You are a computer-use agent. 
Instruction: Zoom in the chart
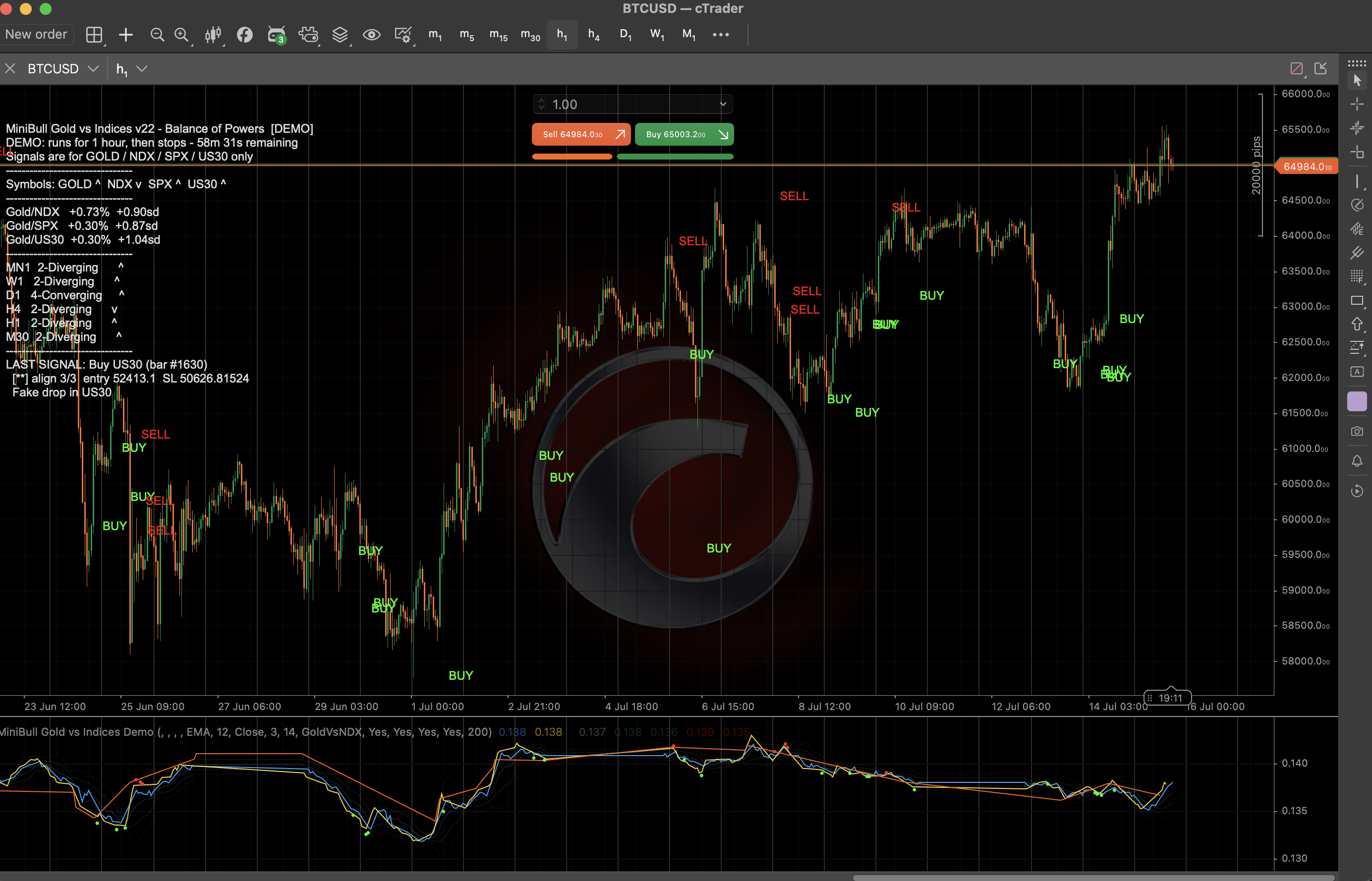[x=182, y=35]
